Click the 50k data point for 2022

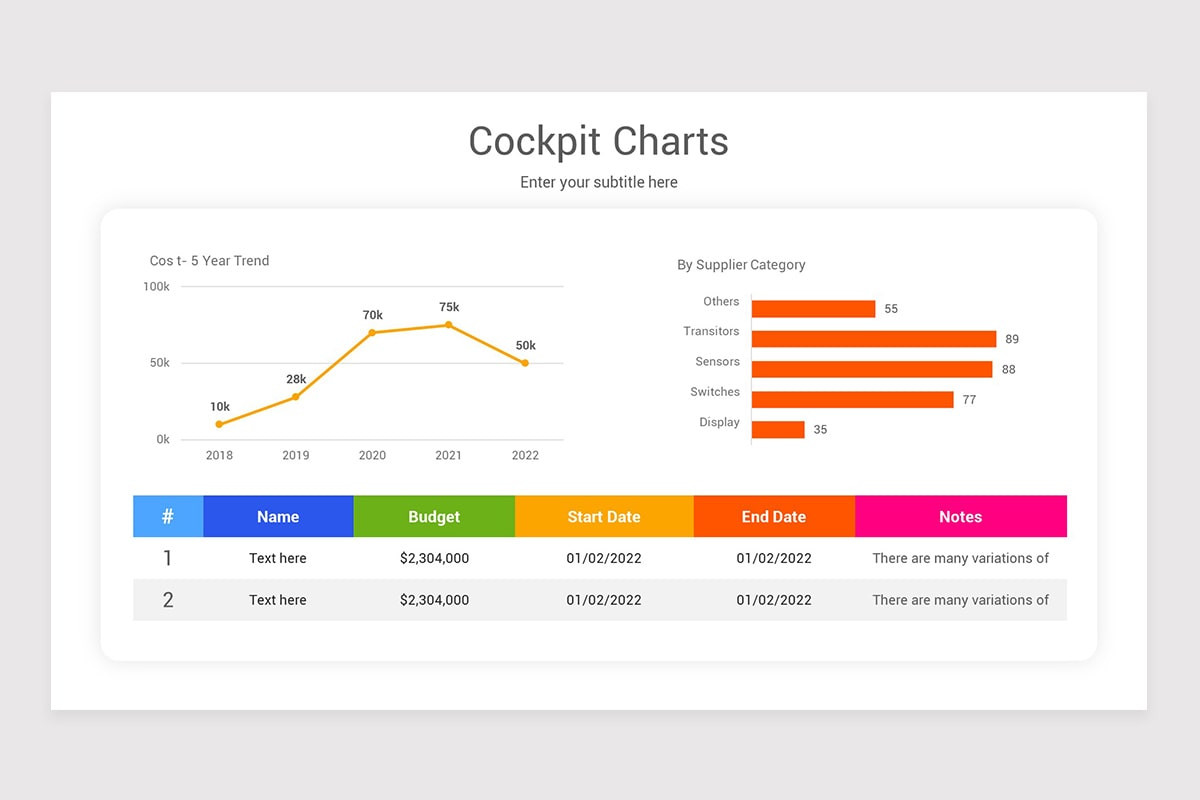click(525, 363)
